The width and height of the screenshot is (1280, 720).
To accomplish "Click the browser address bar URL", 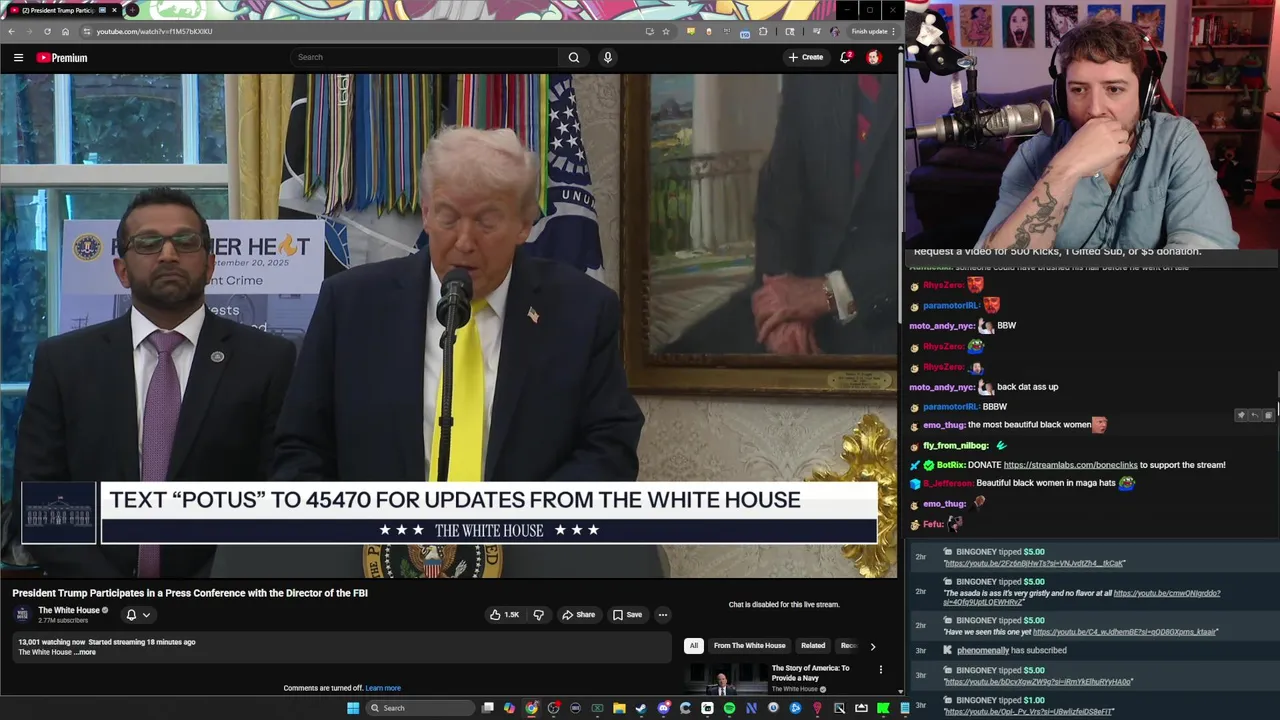I will (154, 31).
